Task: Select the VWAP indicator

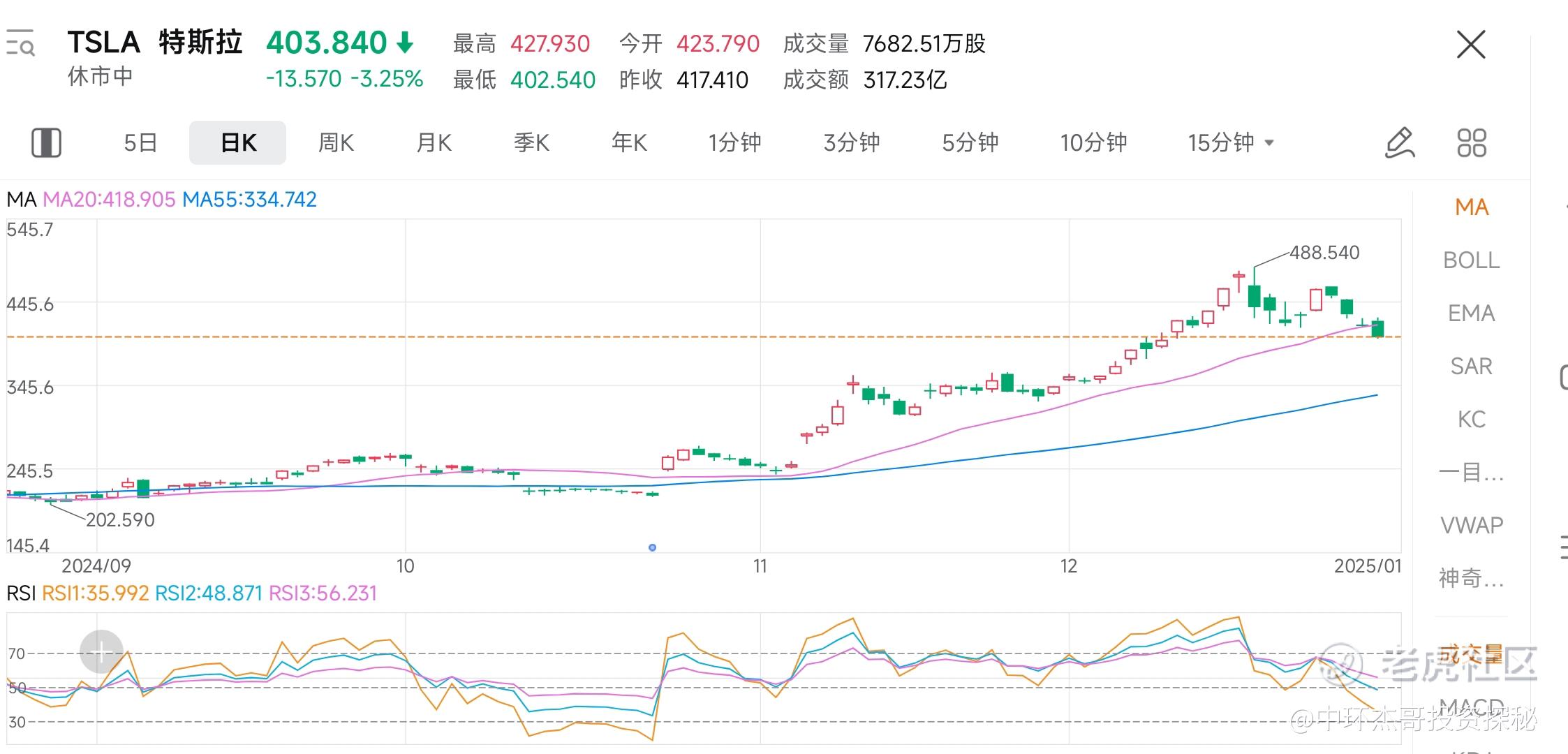Action: tap(1472, 525)
